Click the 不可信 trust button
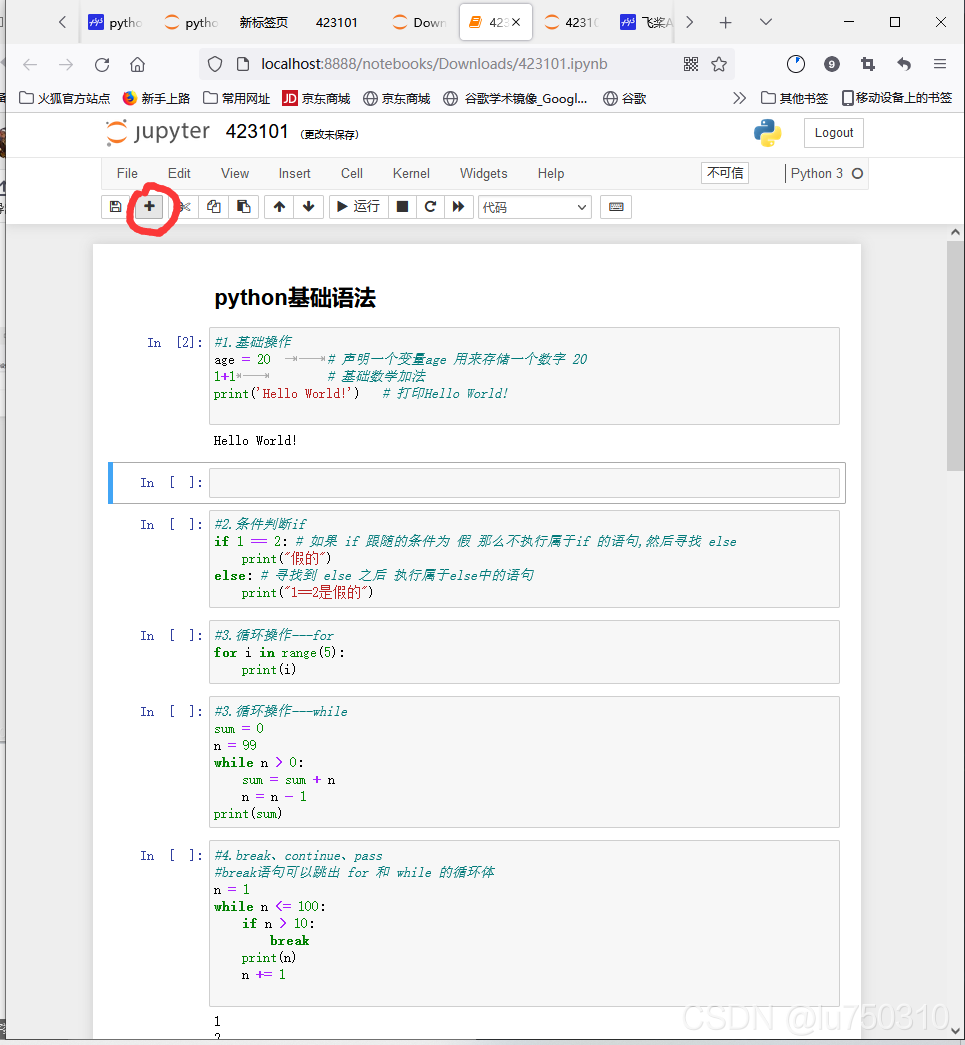Viewport: 965px width, 1045px height. click(x=725, y=172)
